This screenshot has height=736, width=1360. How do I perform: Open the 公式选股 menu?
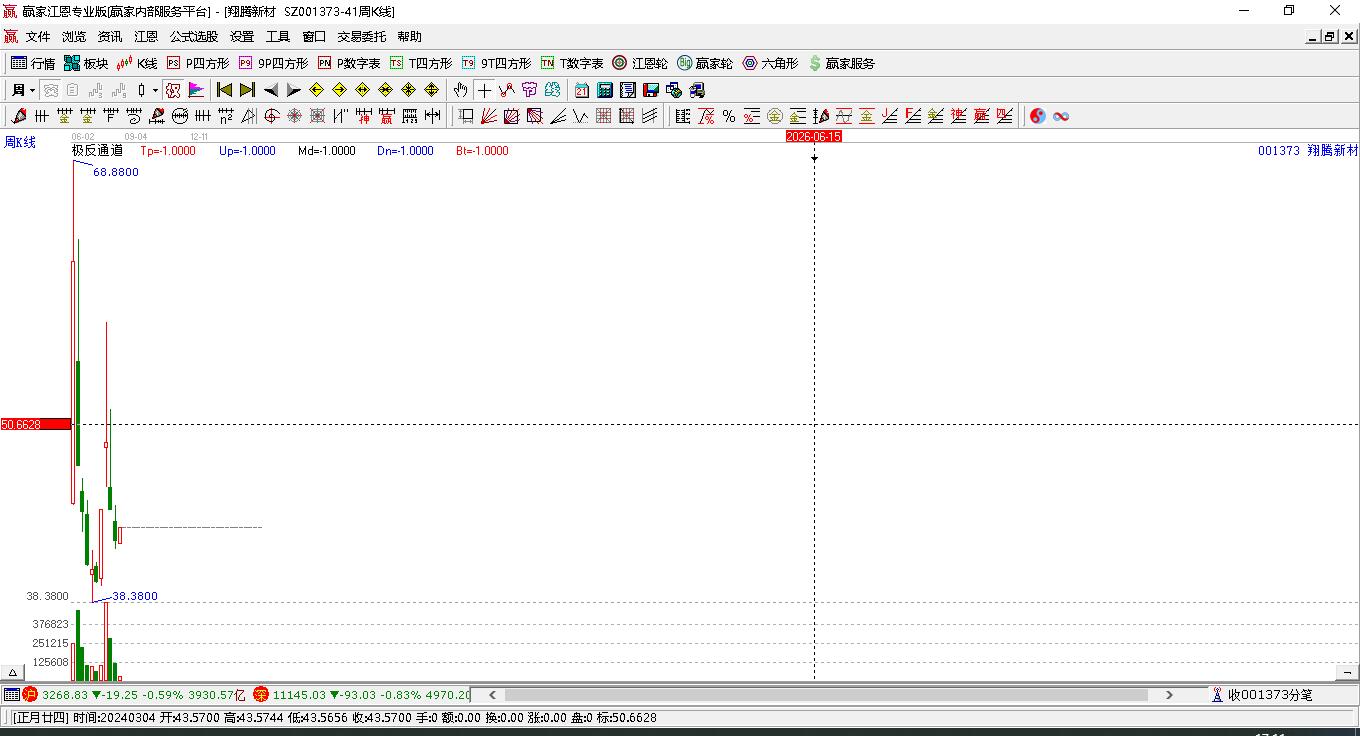click(193, 37)
